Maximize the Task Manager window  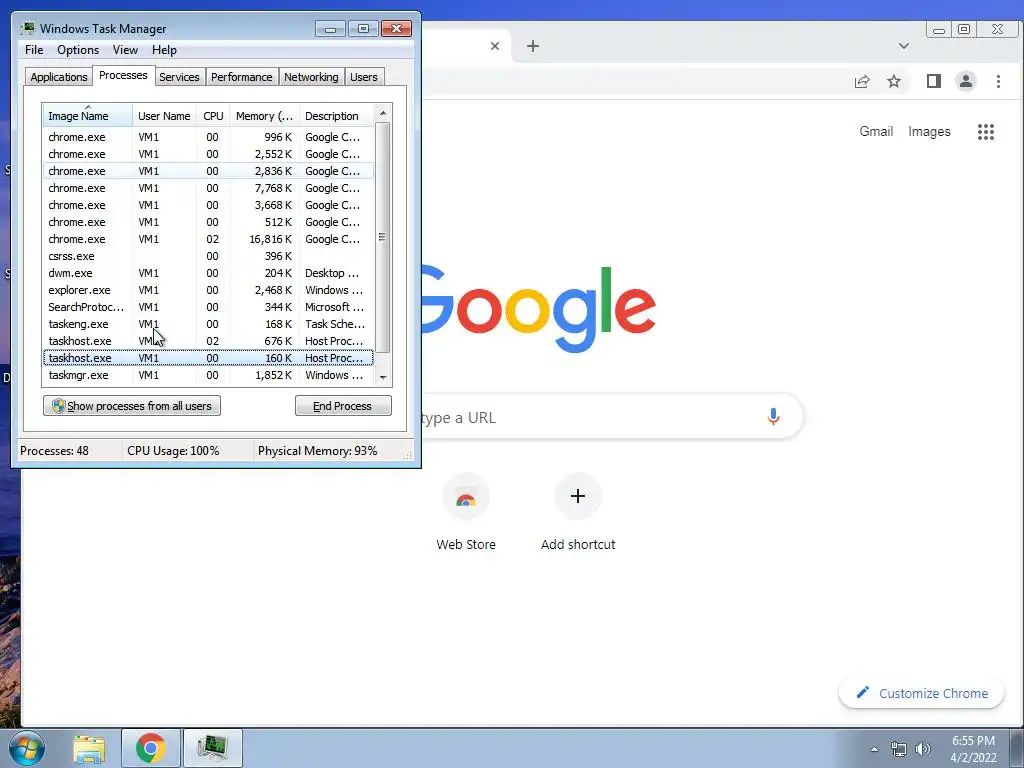pyautogui.click(x=363, y=29)
